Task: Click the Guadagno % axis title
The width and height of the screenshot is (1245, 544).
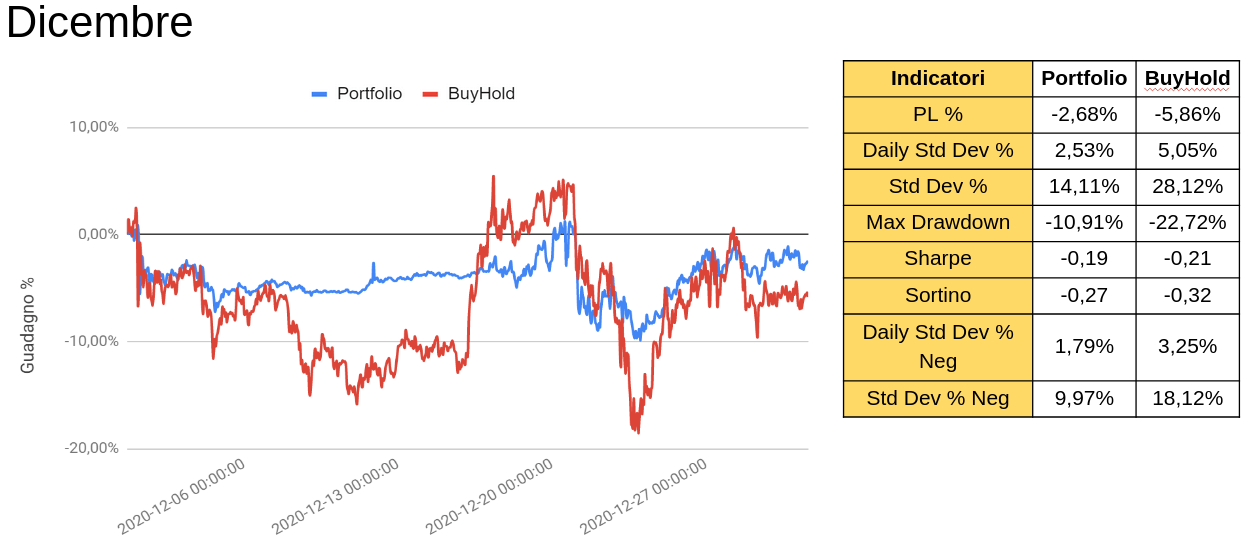Action: click(28, 325)
